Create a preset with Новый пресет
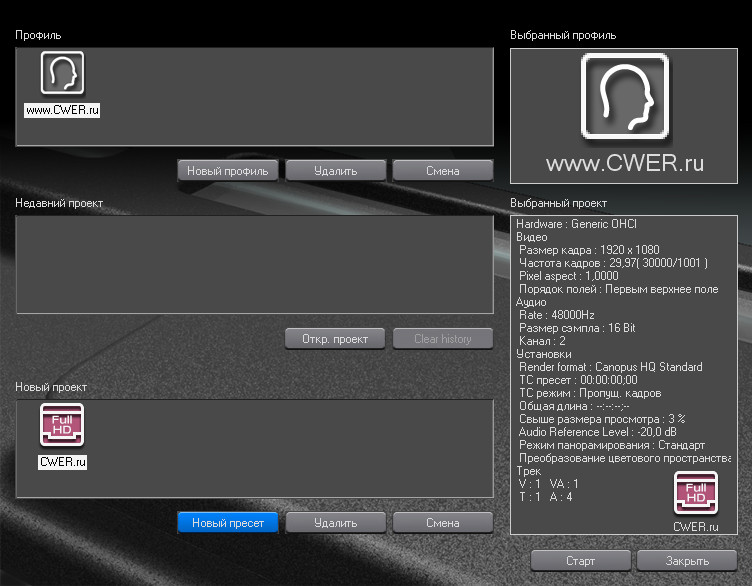This screenshot has height=586, width=752. tap(228, 522)
